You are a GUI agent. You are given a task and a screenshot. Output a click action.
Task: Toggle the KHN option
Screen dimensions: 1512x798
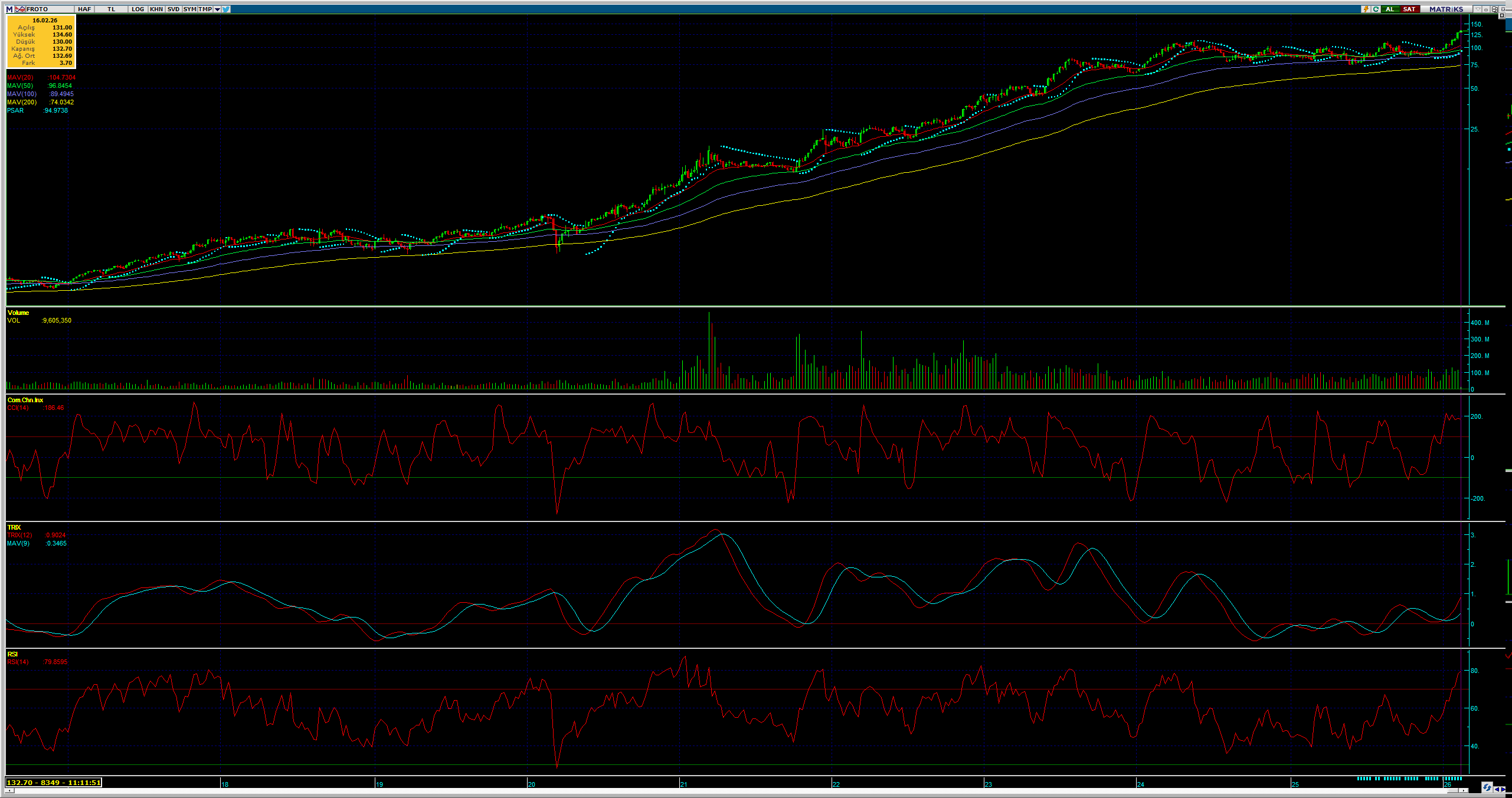coord(156,9)
